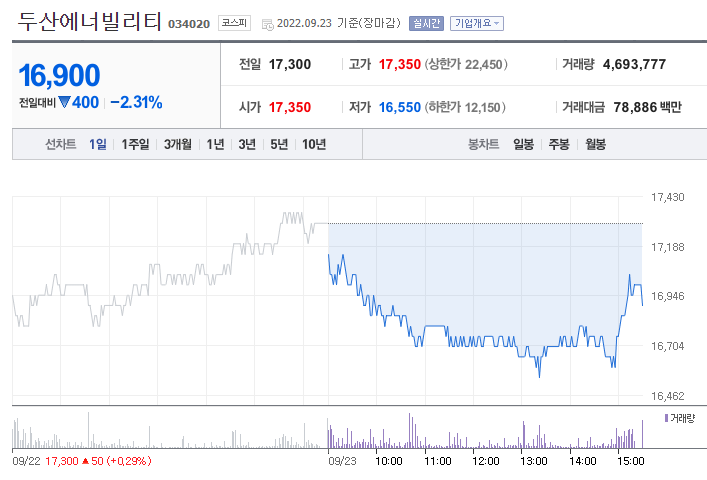Click the 봉차트 label
This screenshot has width=707, height=480.
point(483,144)
